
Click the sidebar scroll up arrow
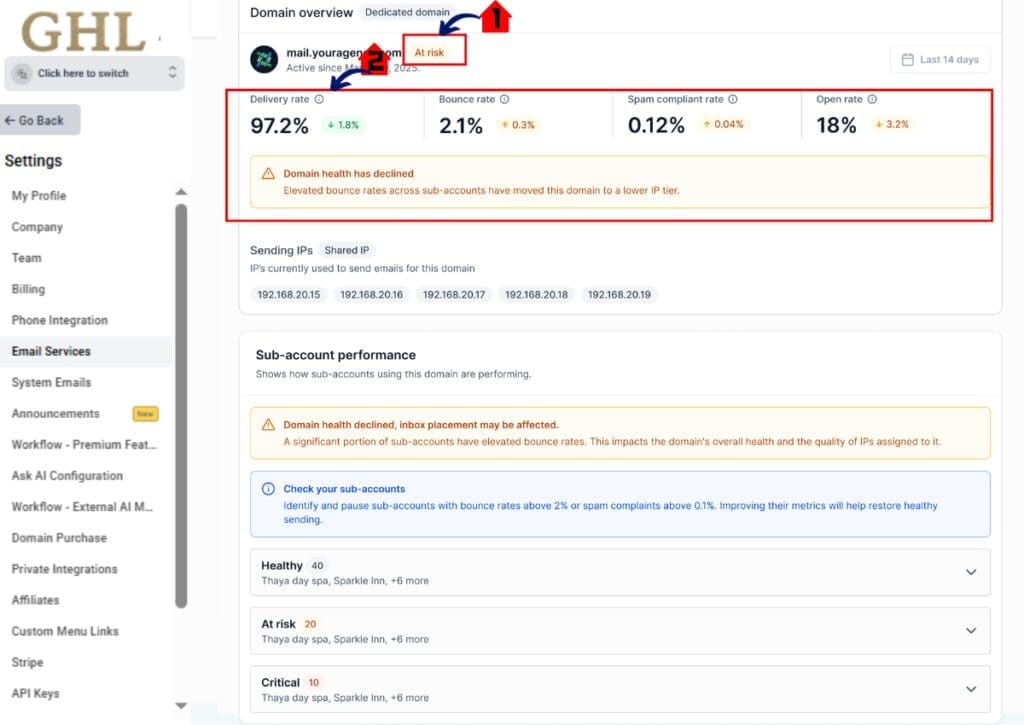181,192
